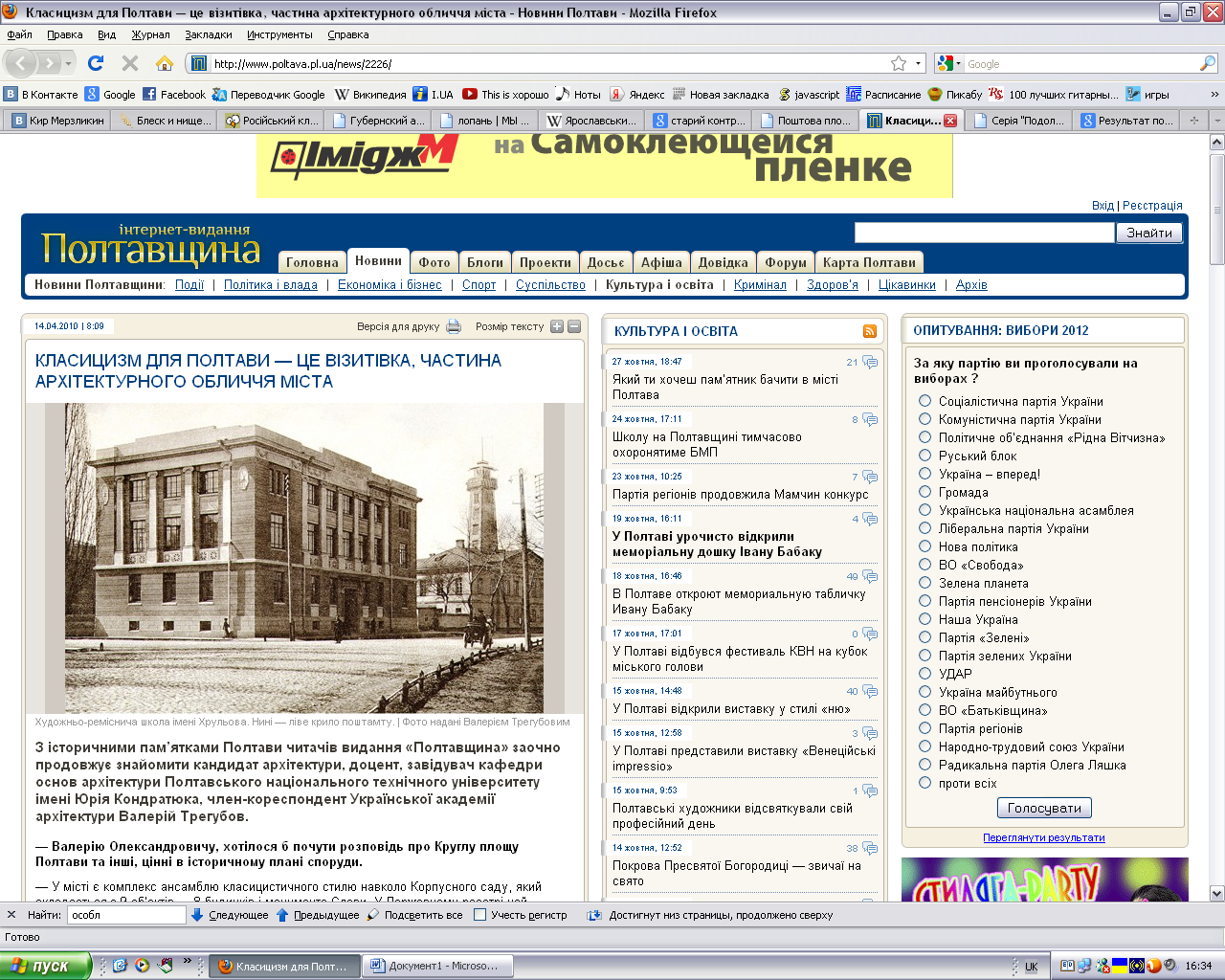The image size is (1225, 980).
Task: Open the Закладки menu
Action: pos(209,34)
